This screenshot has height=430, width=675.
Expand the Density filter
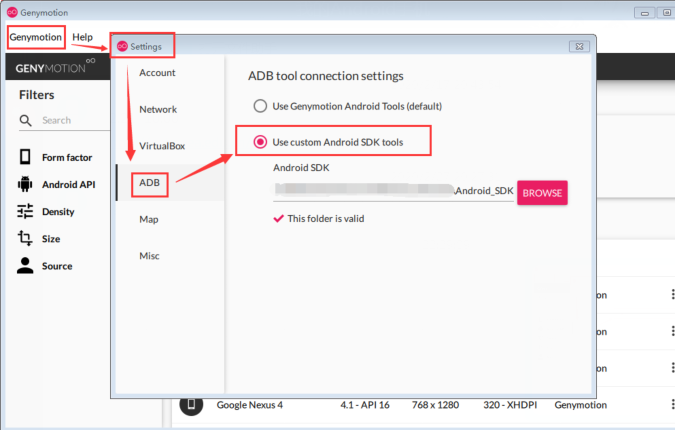coord(58,212)
